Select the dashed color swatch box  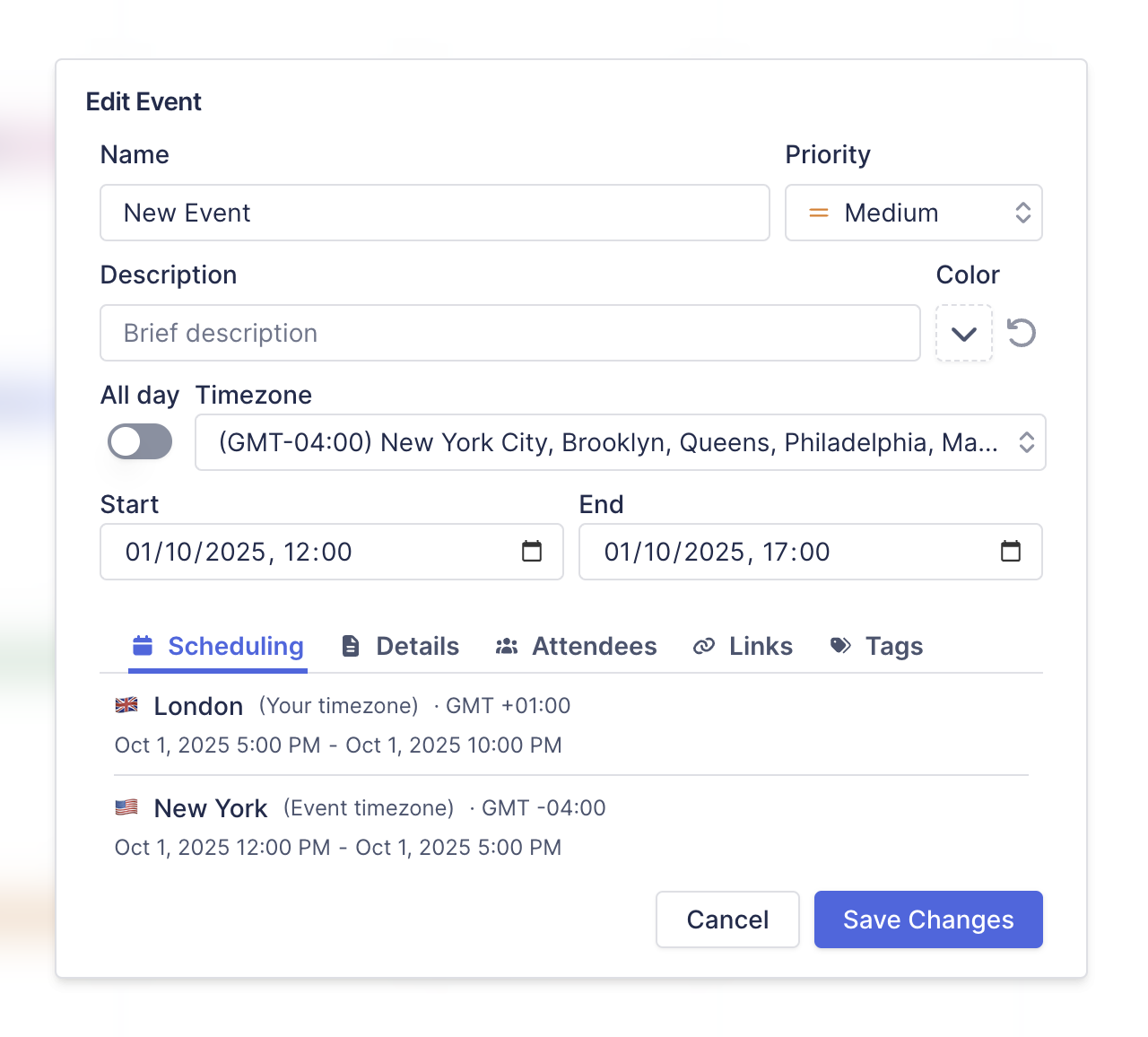tap(963, 333)
